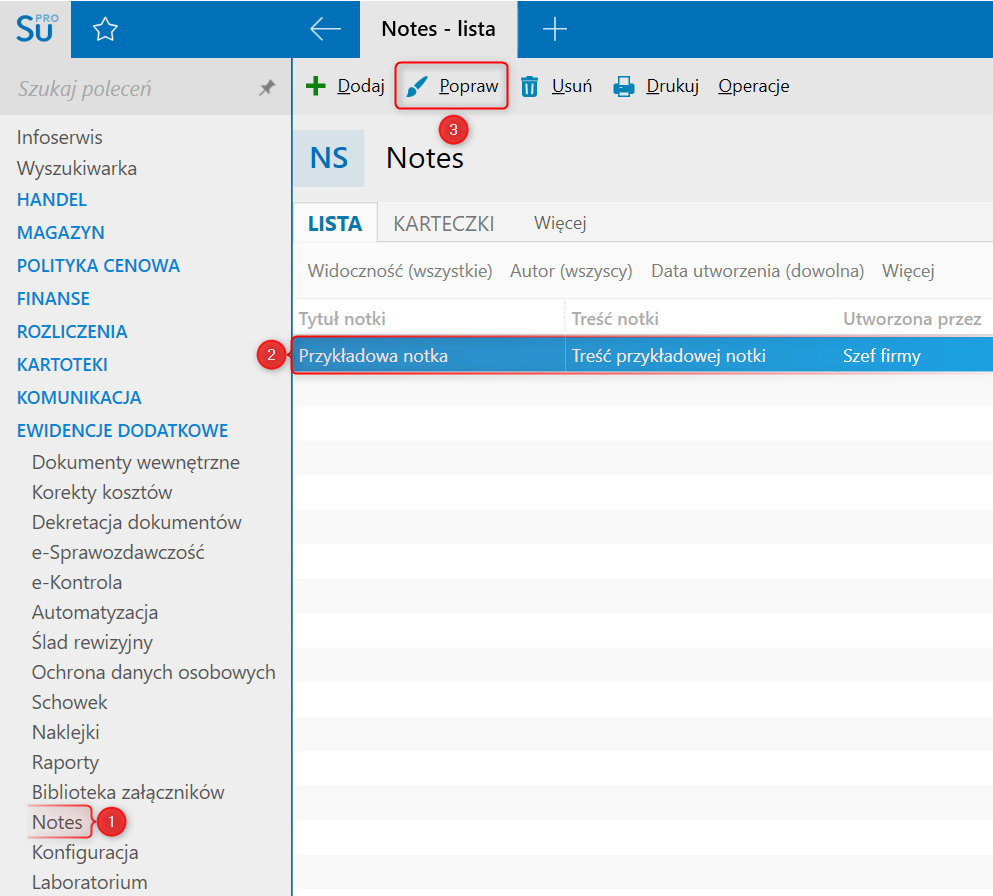This screenshot has height=896, width=993.
Task: Open a new tab with plus icon
Action: tap(554, 29)
